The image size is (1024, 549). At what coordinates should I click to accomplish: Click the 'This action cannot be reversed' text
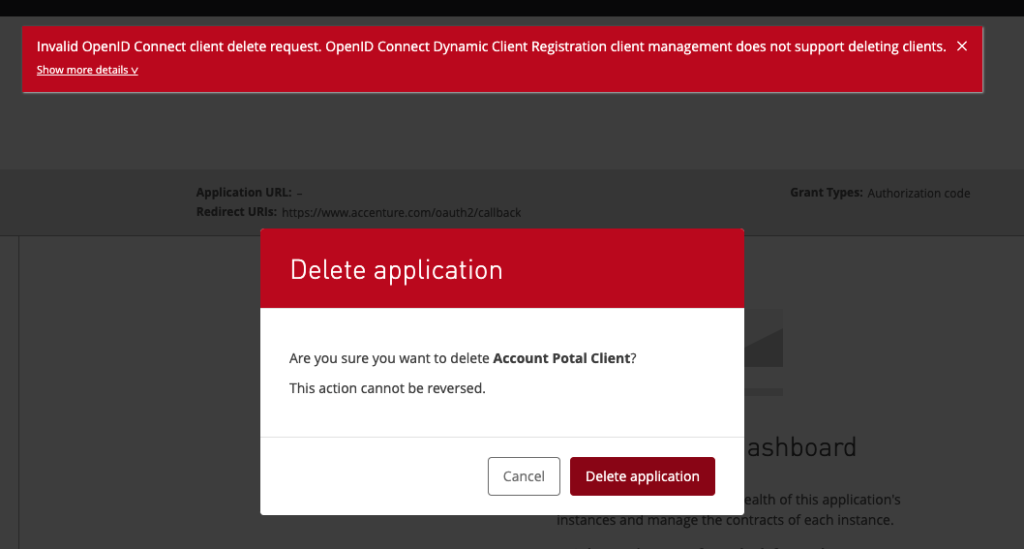point(387,388)
